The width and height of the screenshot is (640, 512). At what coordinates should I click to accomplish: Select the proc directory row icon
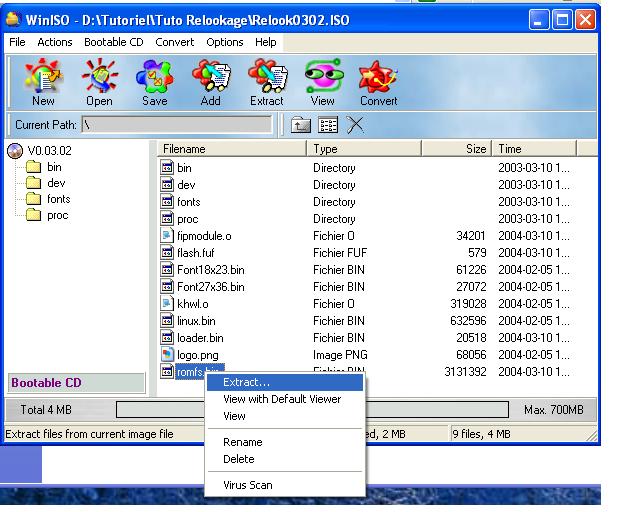[167, 219]
